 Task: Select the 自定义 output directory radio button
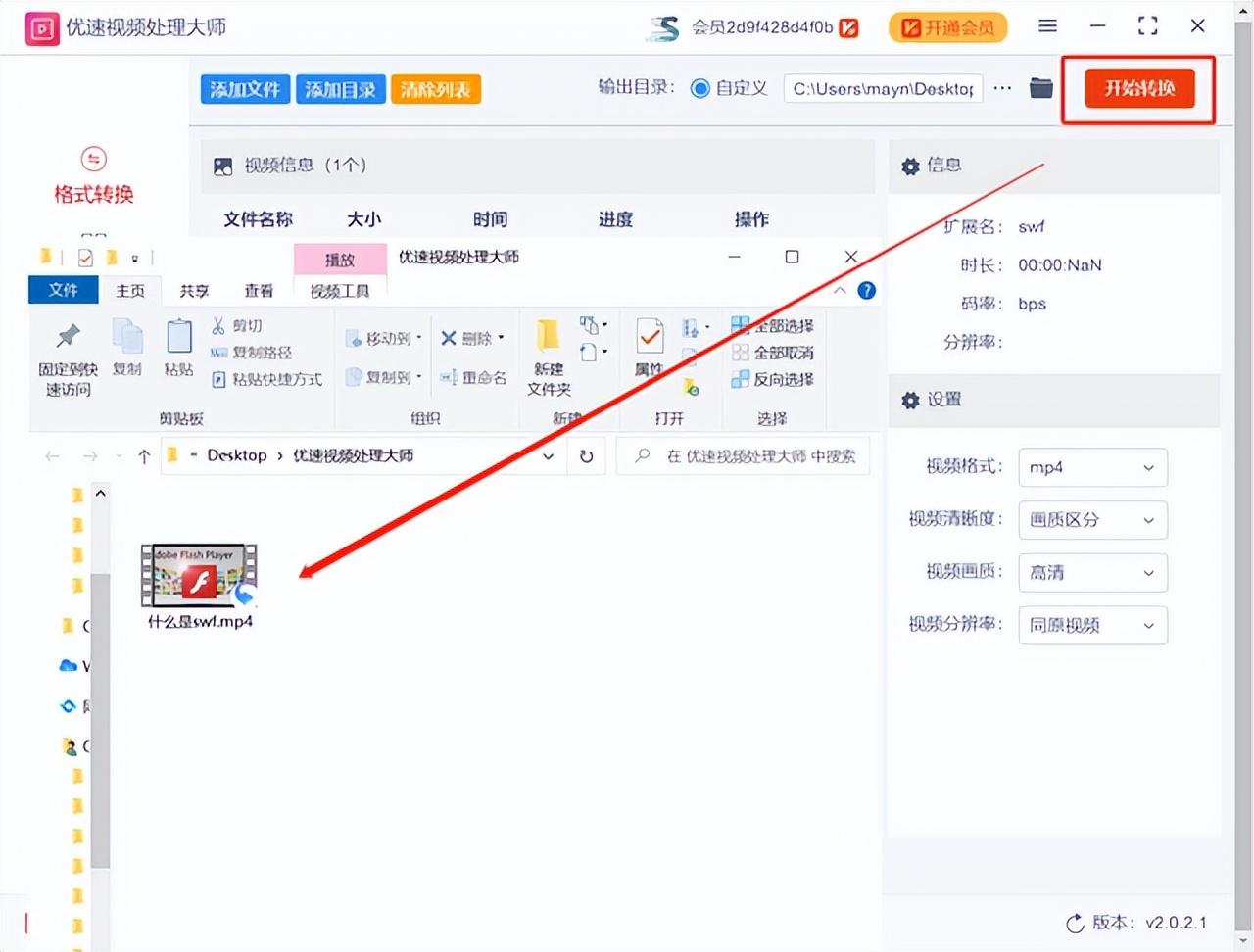699,89
